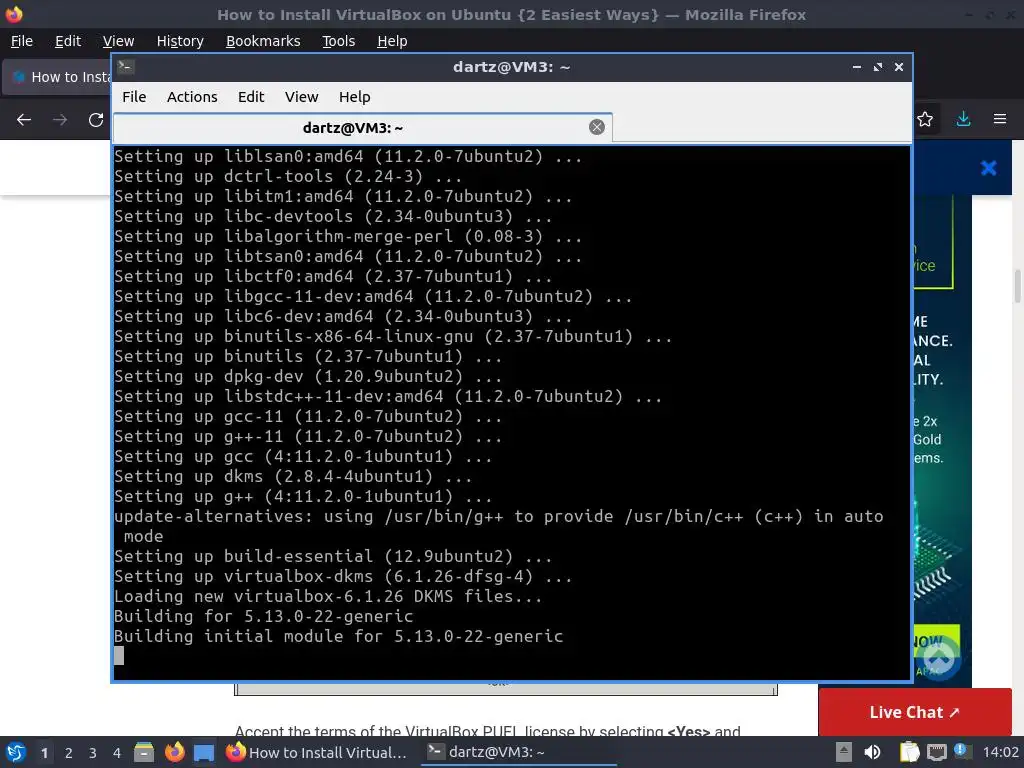Click the terminal icon in the title bar

(x=126, y=67)
